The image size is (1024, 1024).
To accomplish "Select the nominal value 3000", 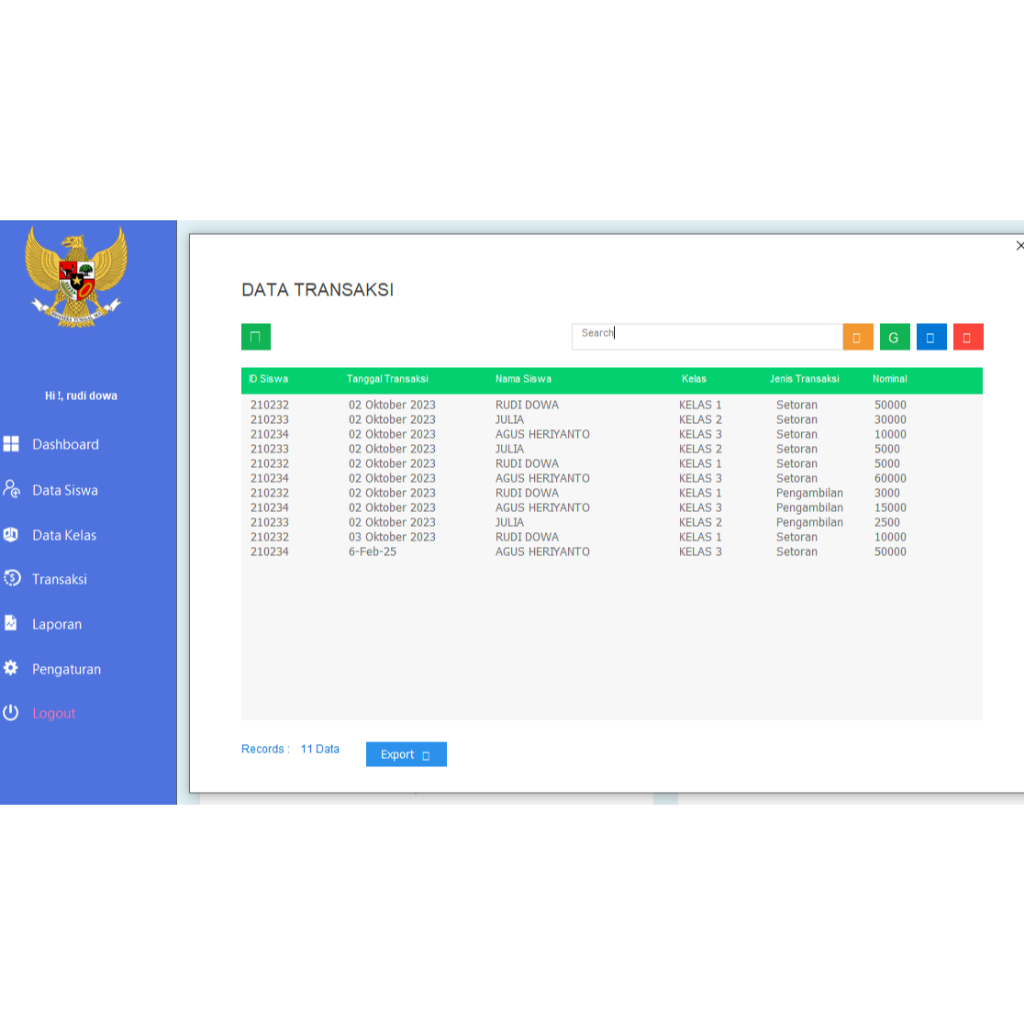I will pyautogui.click(x=887, y=493).
